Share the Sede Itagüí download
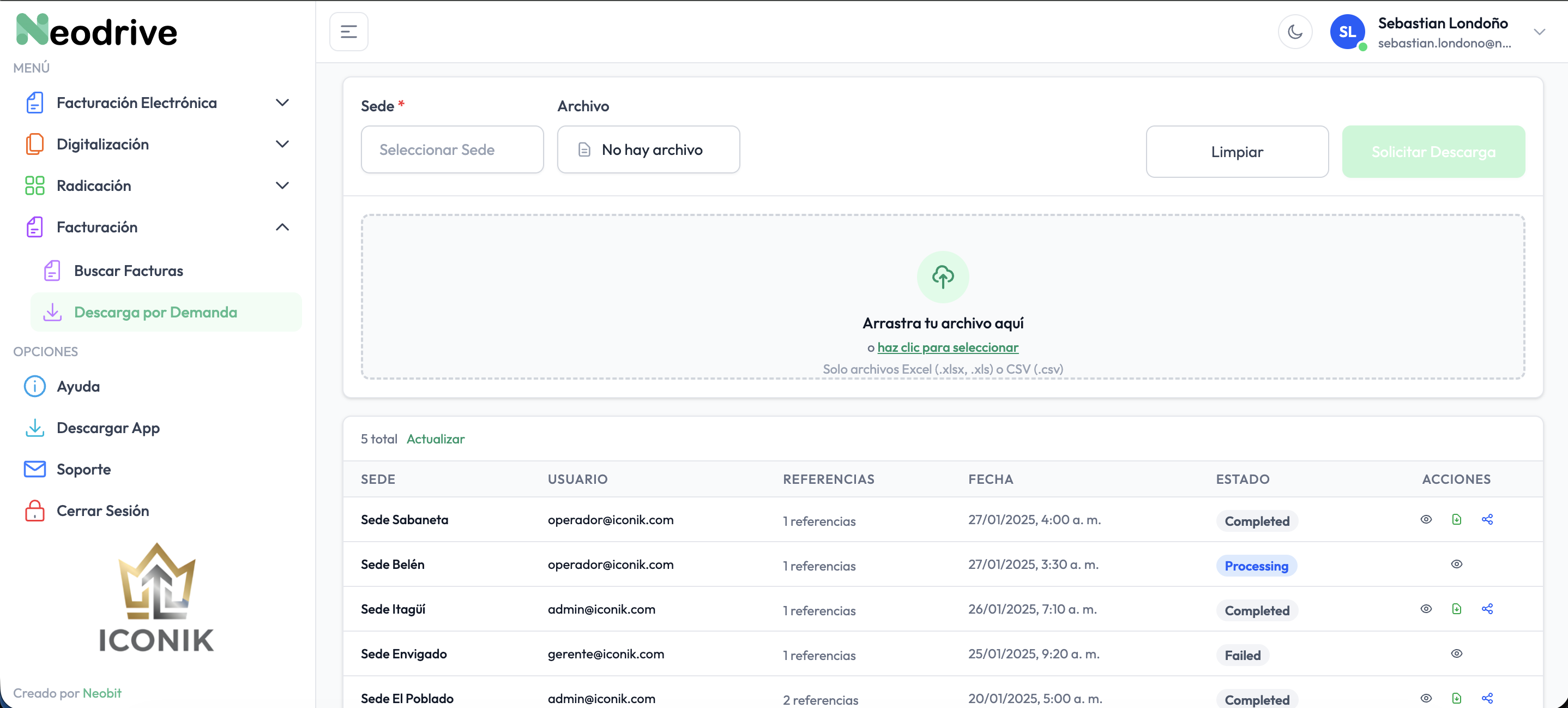 [x=1486, y=609]
